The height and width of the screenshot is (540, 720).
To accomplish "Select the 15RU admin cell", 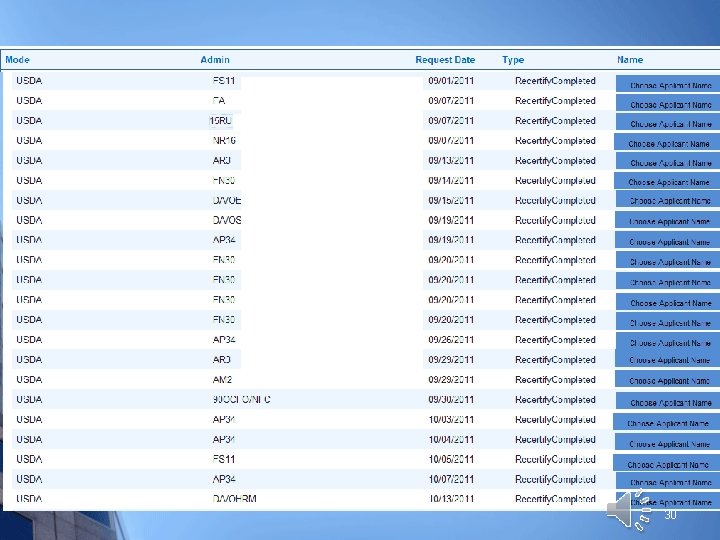I will (x=221, y=121).
